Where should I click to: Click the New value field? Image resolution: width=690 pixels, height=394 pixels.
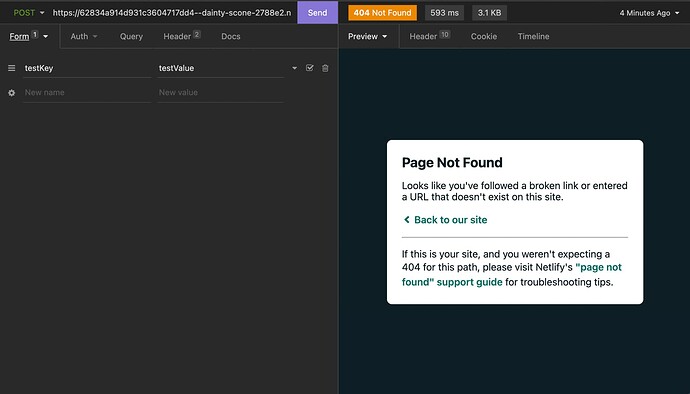point(220,92)
